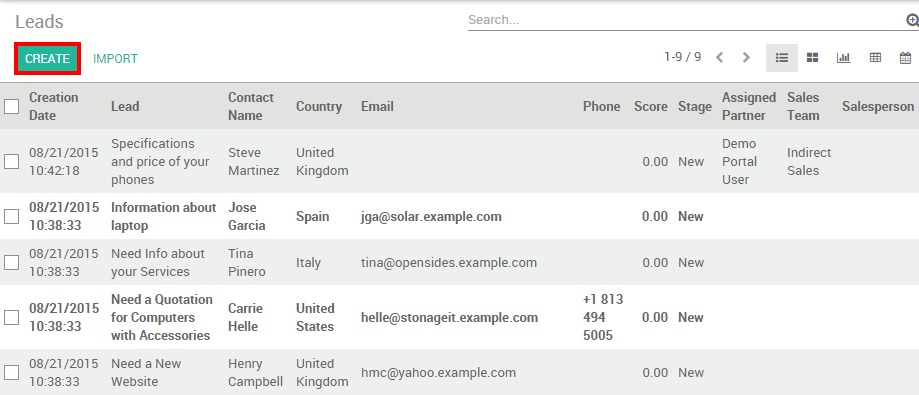This screenshot has height=395, width=919.
Task: Check the Steve Martinez lead row
Action: coord(12,161)
